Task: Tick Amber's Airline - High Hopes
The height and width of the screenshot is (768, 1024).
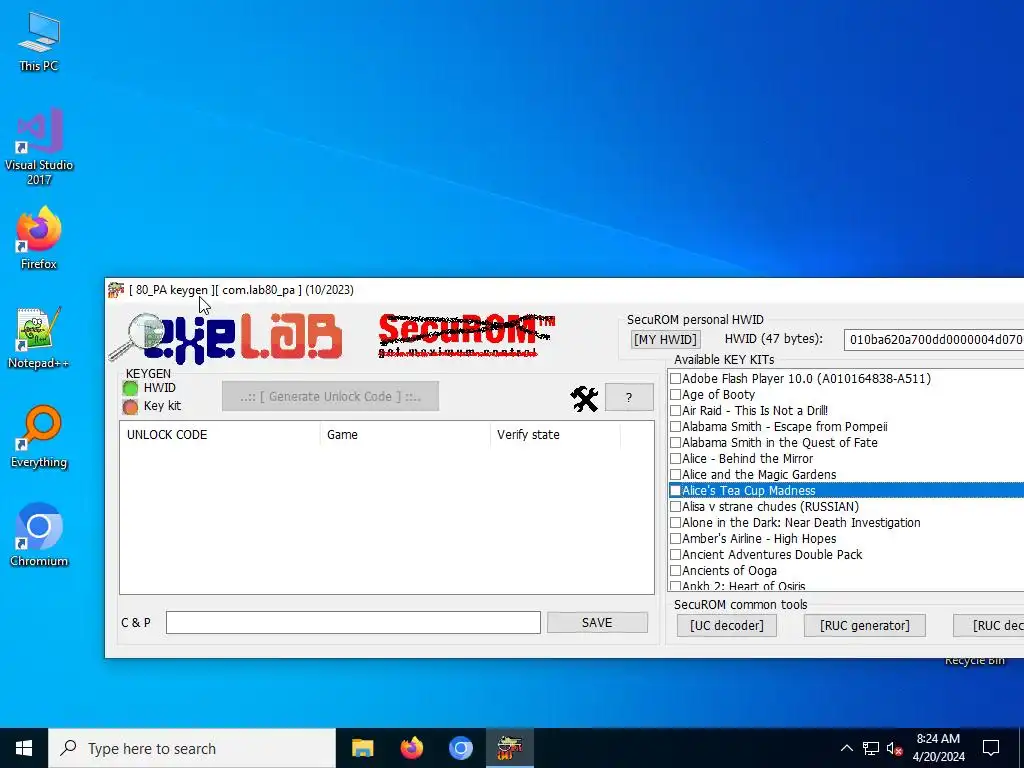Action: tap(676, 539)
